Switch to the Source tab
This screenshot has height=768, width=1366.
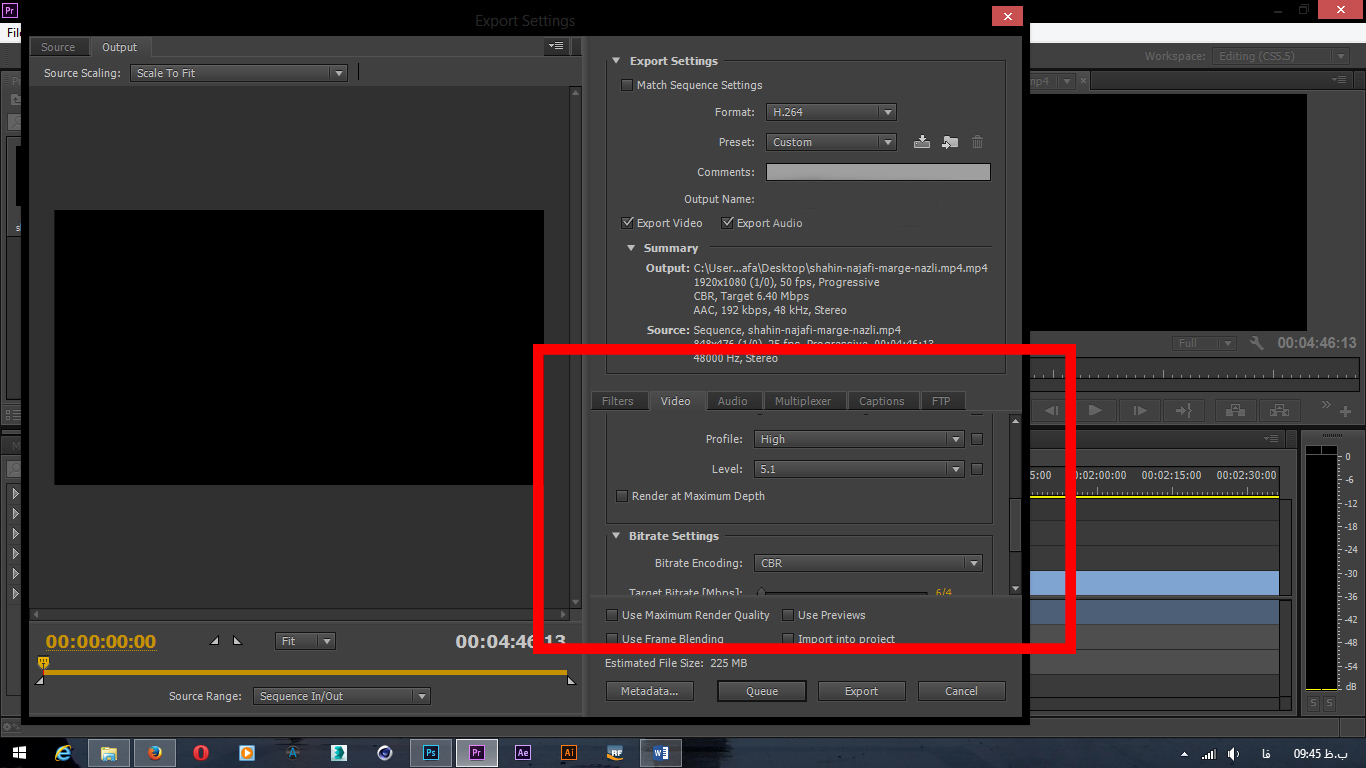tap(58, 47)
